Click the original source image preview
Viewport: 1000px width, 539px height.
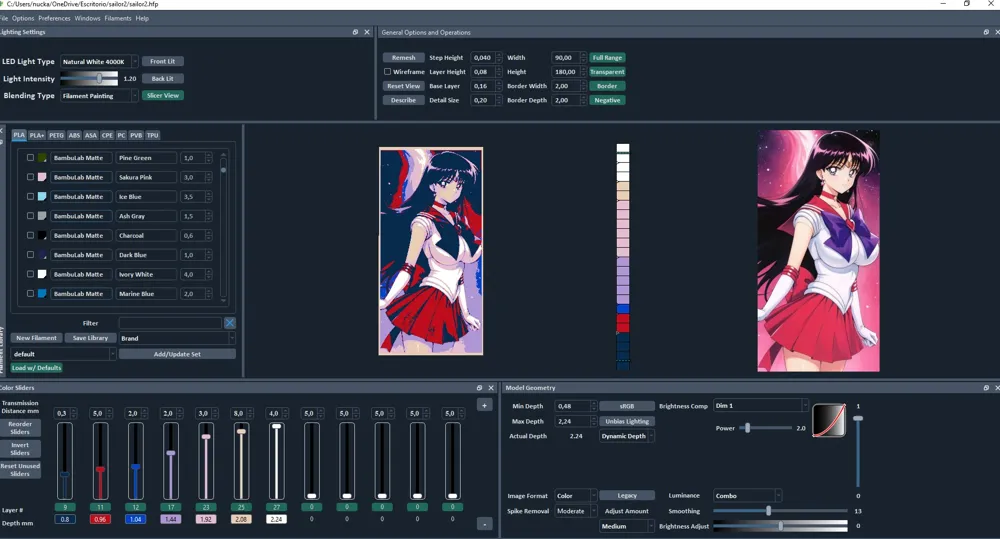pyautogui.click(x=818, y=251)
